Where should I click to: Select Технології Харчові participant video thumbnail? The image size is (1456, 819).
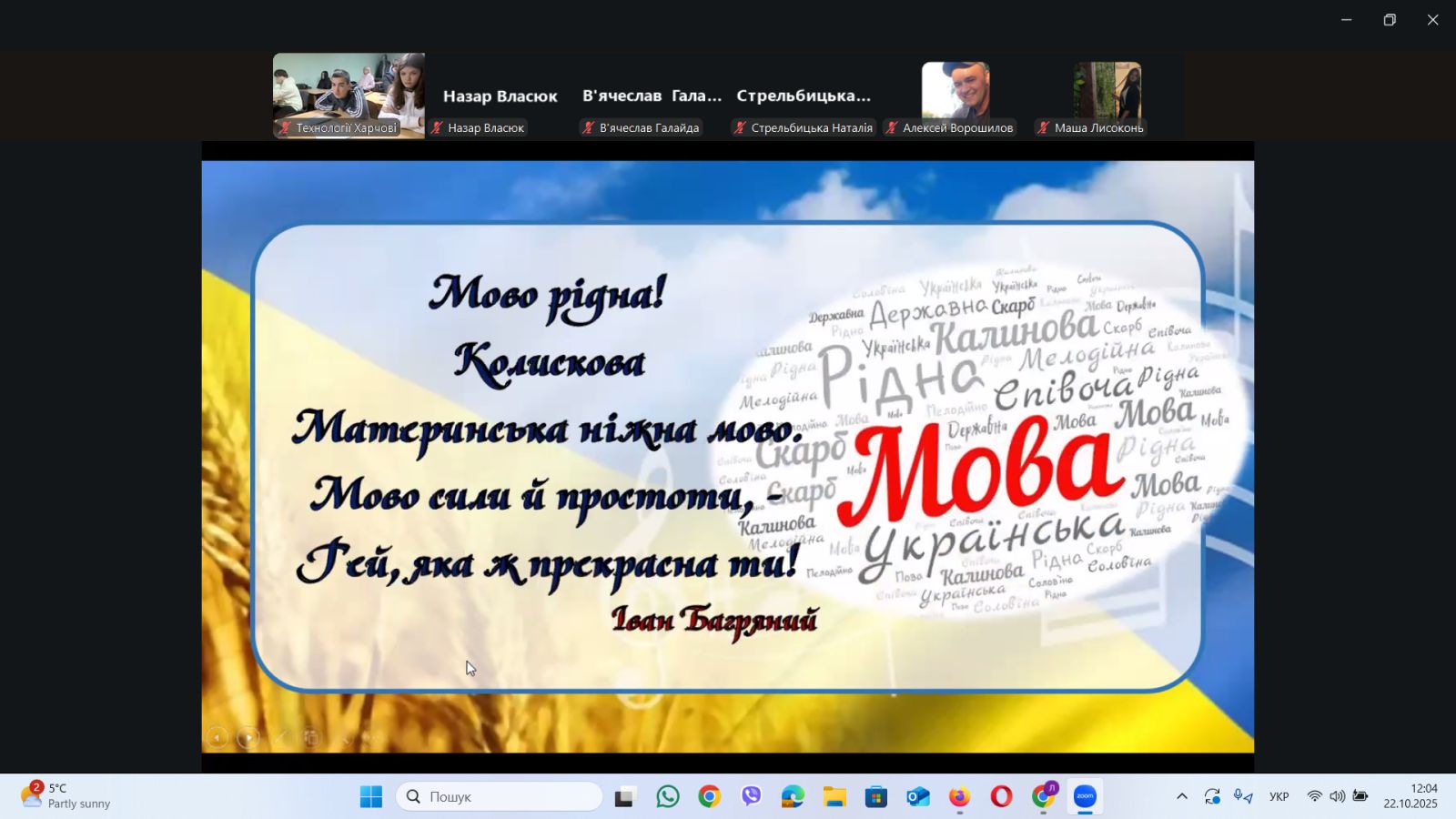(349, 95)
